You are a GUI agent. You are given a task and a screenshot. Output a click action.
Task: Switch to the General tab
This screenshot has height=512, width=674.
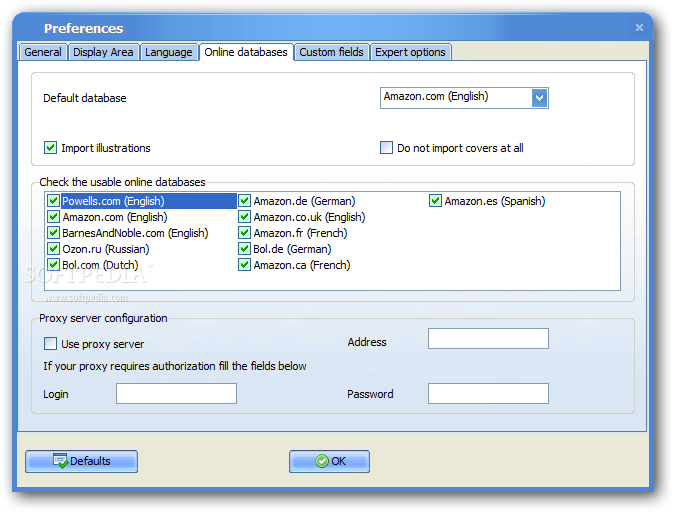43,52
